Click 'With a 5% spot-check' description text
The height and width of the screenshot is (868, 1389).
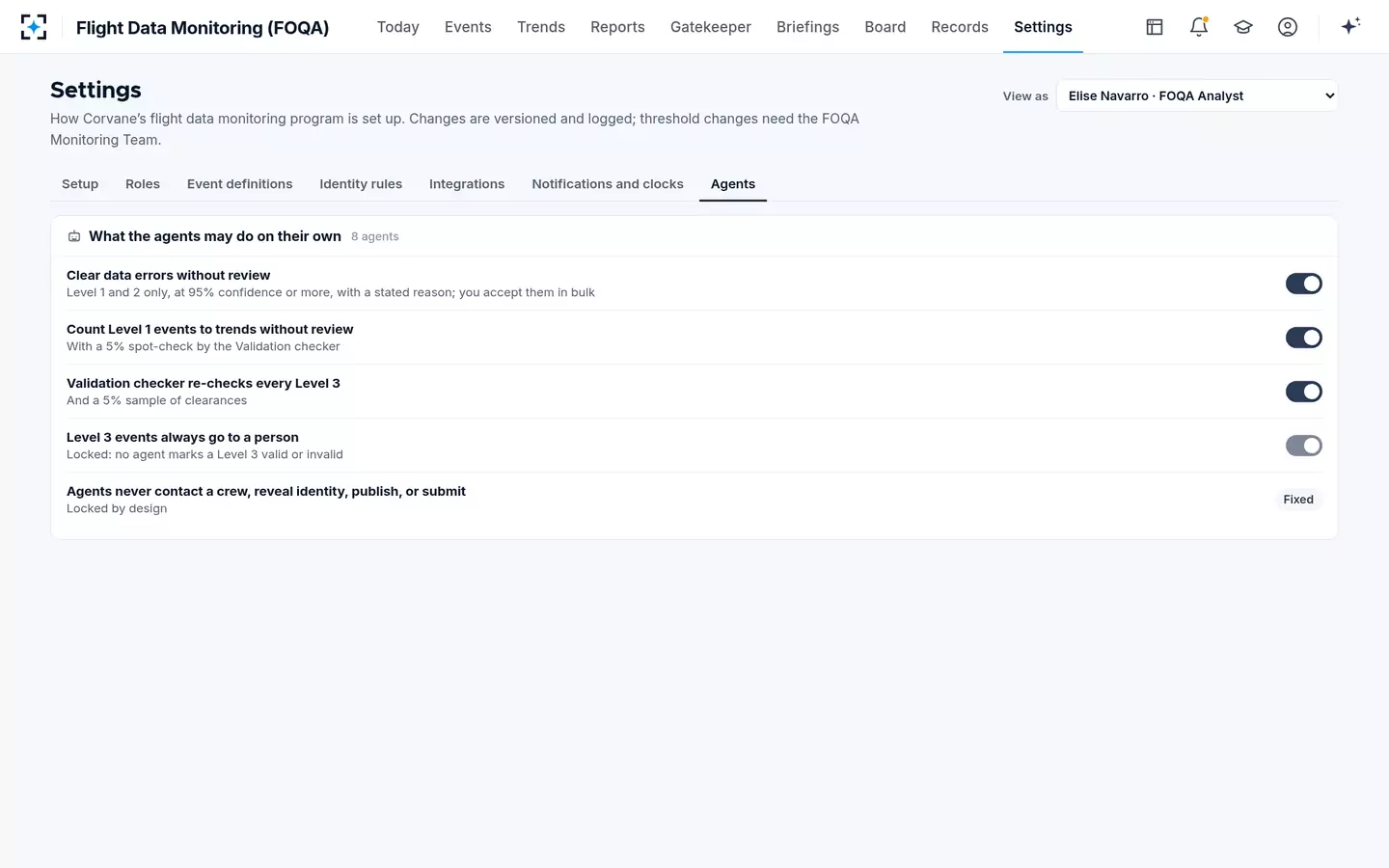coord(204,346)
